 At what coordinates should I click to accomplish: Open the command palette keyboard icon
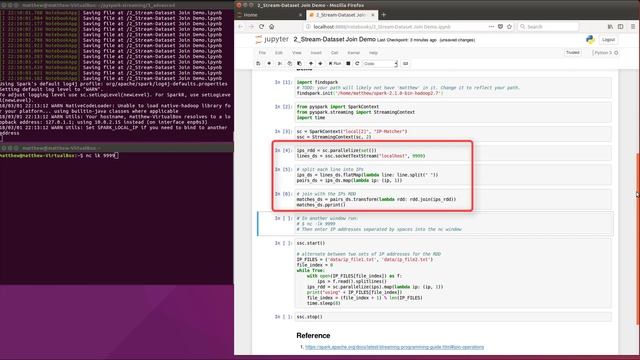point(405,64)
